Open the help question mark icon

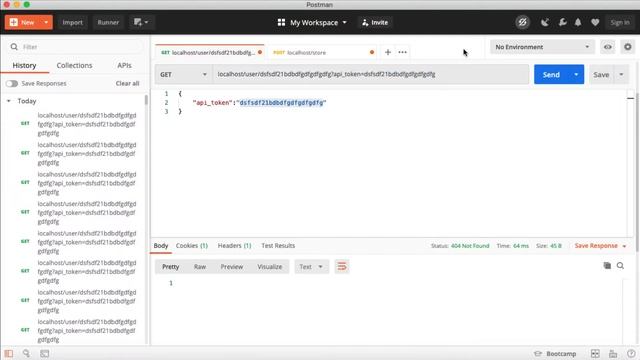coord(631,354)
